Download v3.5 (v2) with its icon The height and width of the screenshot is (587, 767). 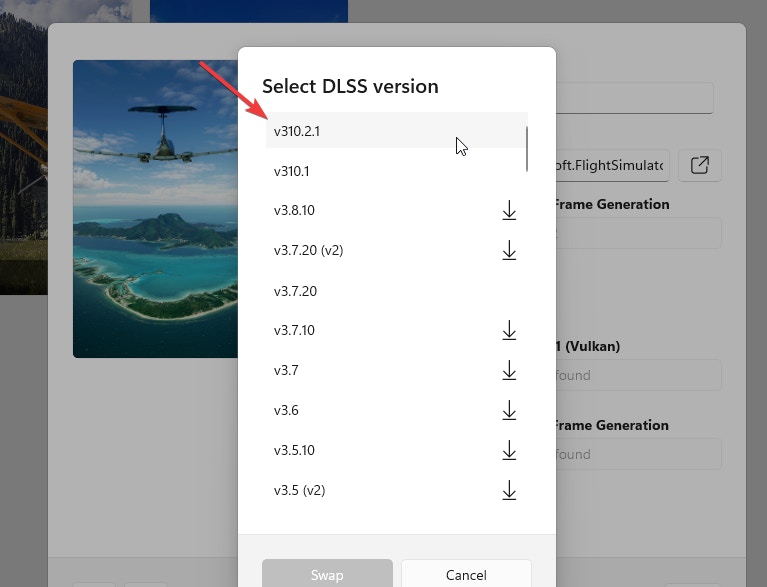[509, 490]
